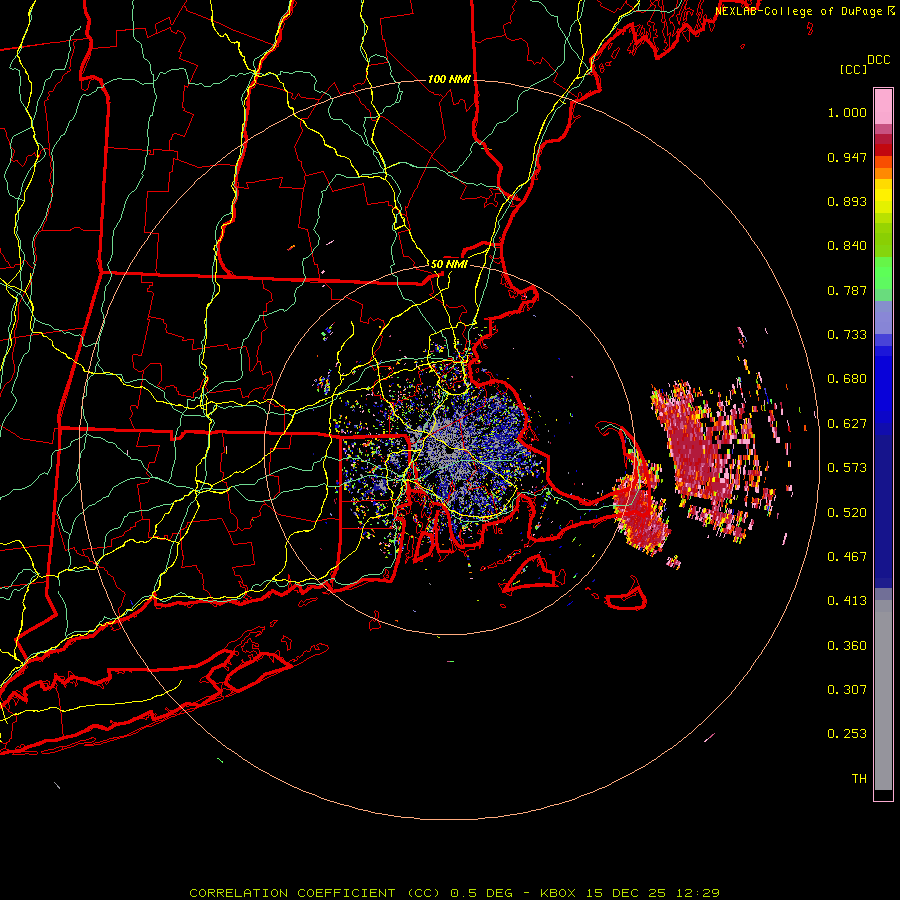Viewport: 900px width, 900px height.
Task: Click the 0.413 color scale value
Action: coord(847,601)
